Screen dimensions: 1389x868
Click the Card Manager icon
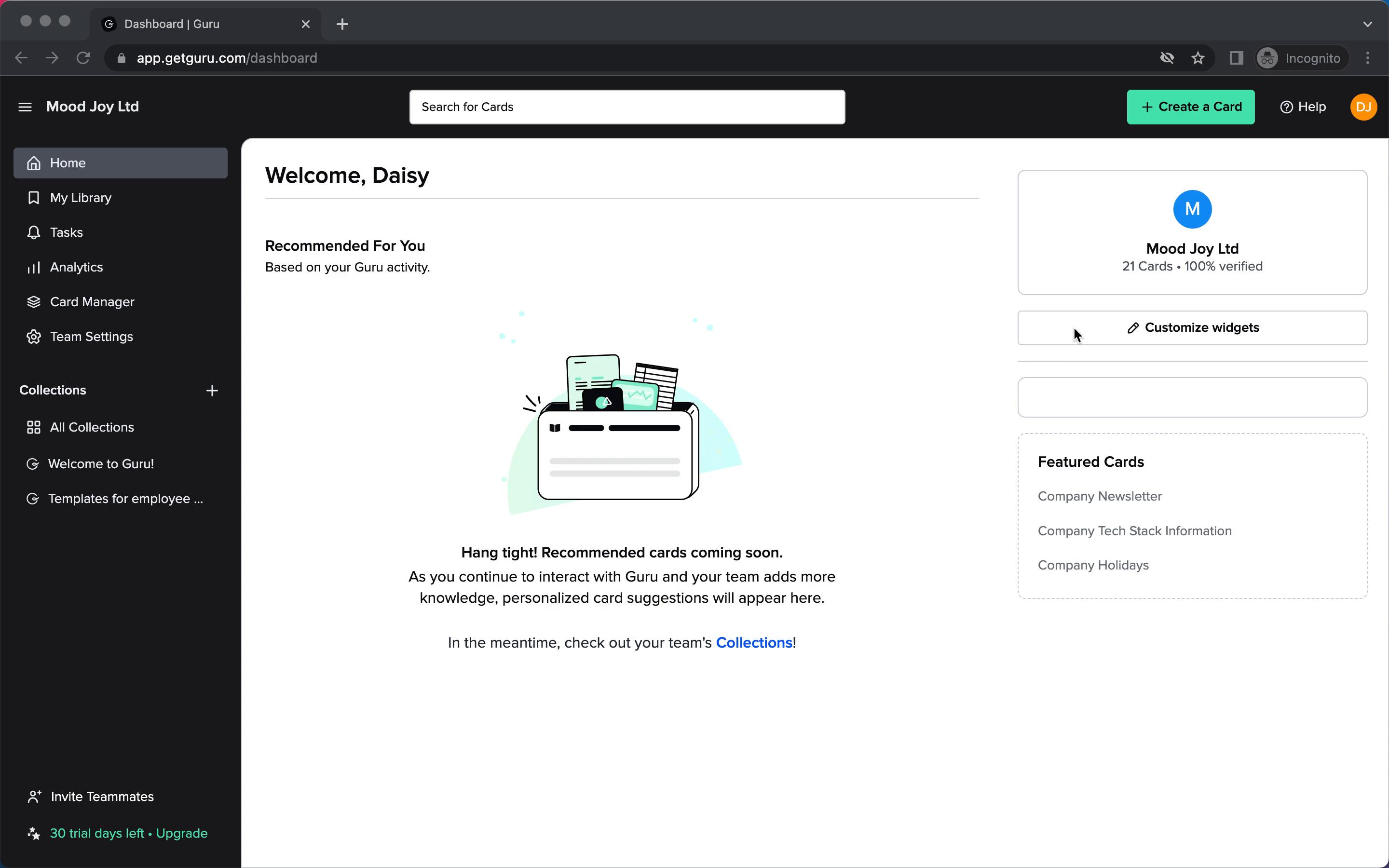tap(33, 301)
